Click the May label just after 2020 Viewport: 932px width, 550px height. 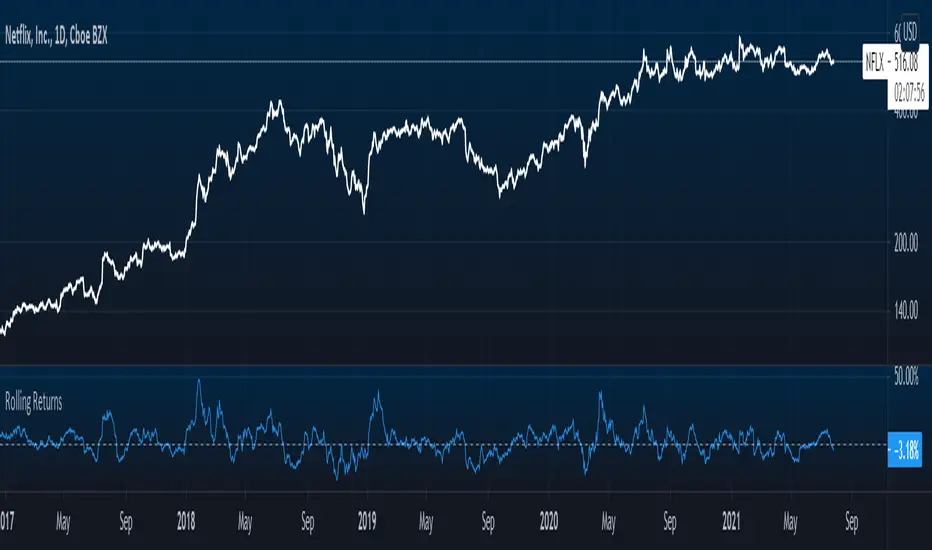coord(608,523)
